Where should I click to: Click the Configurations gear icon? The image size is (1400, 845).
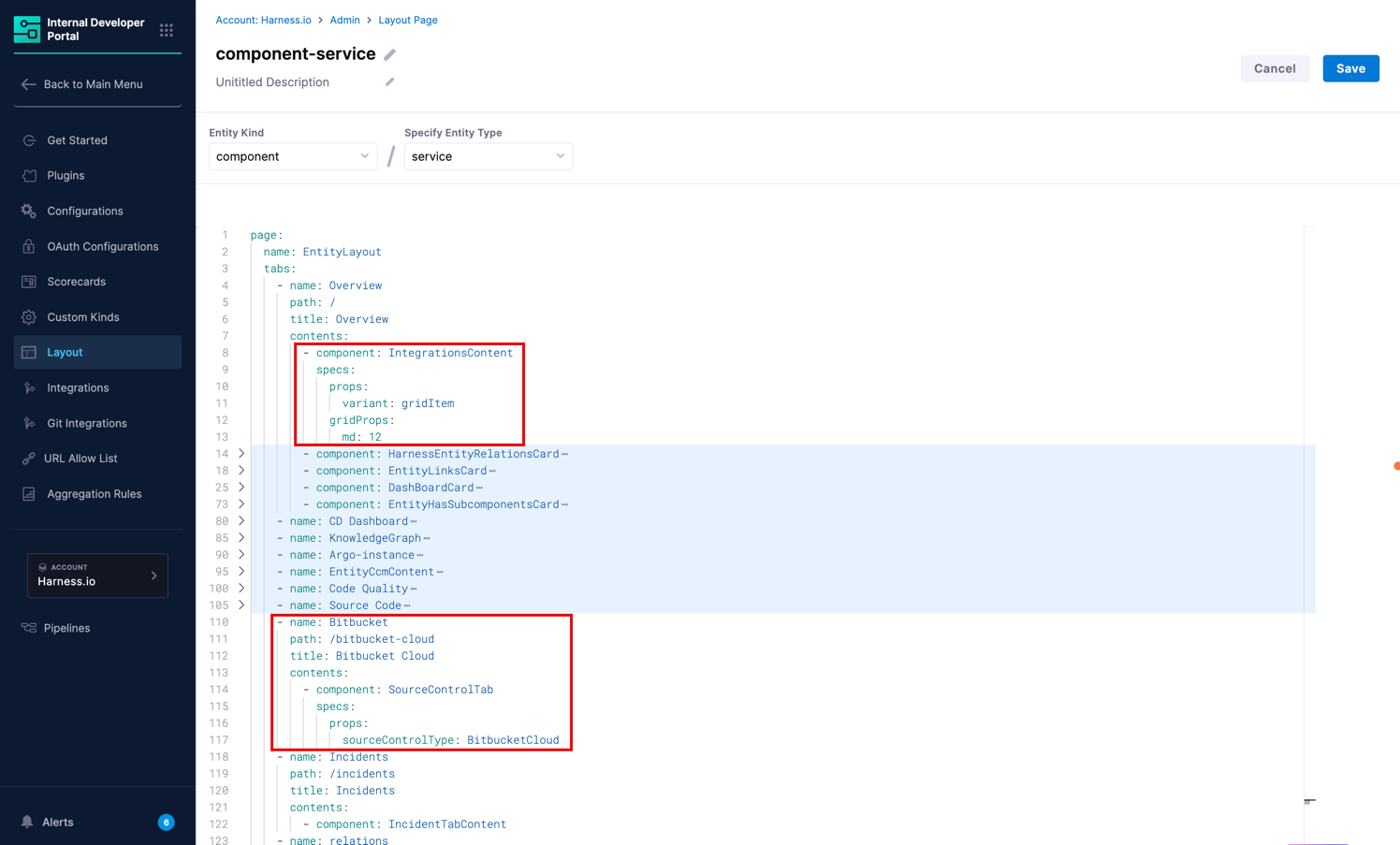point(29,211)
